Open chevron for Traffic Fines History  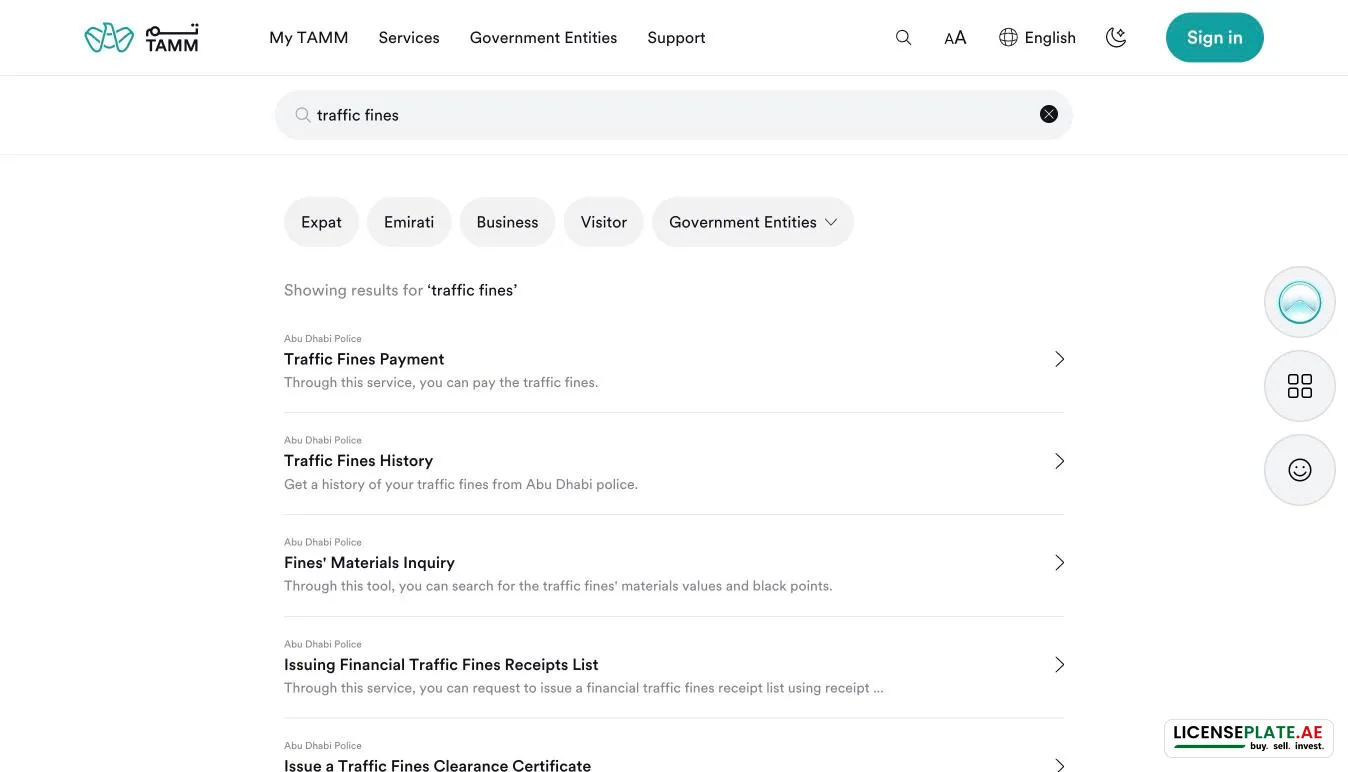(x=1059, y=461)
